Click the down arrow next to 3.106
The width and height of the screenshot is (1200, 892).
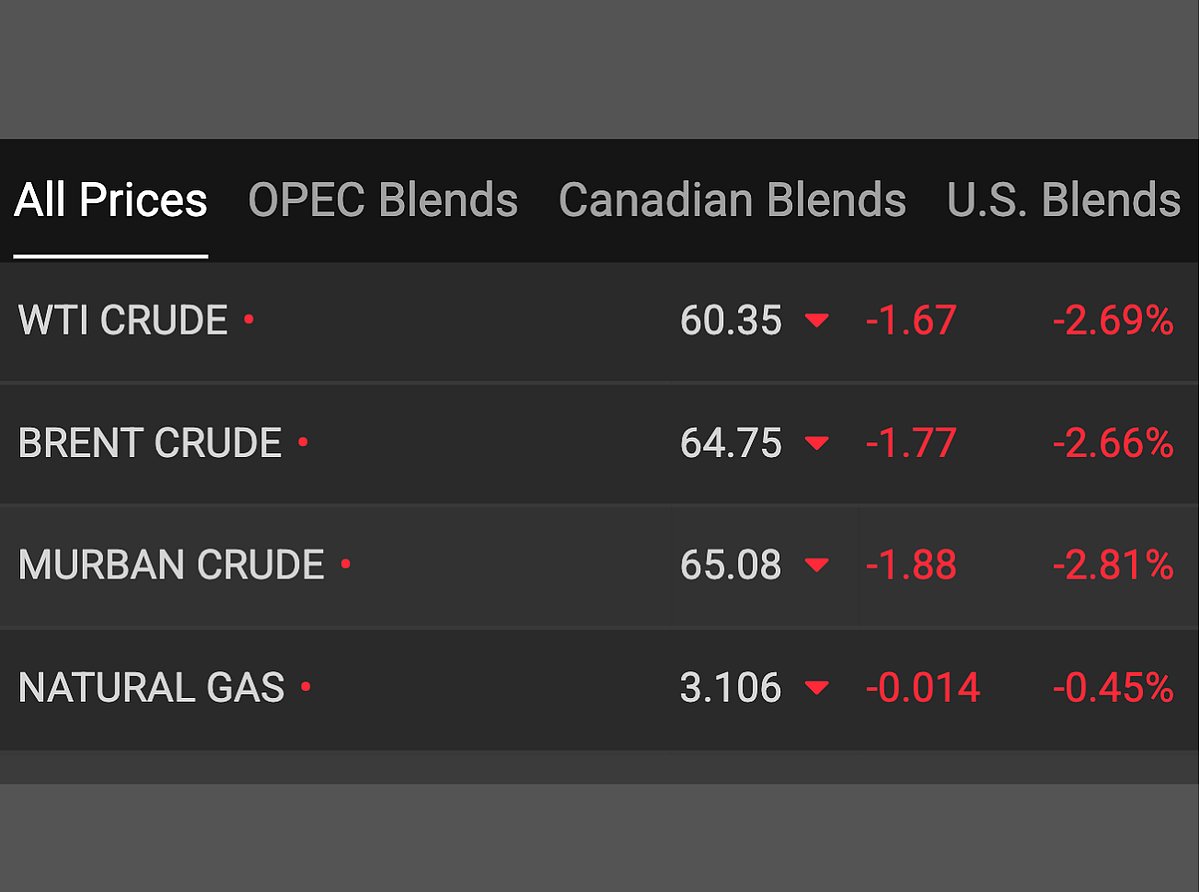coord(817,688)
